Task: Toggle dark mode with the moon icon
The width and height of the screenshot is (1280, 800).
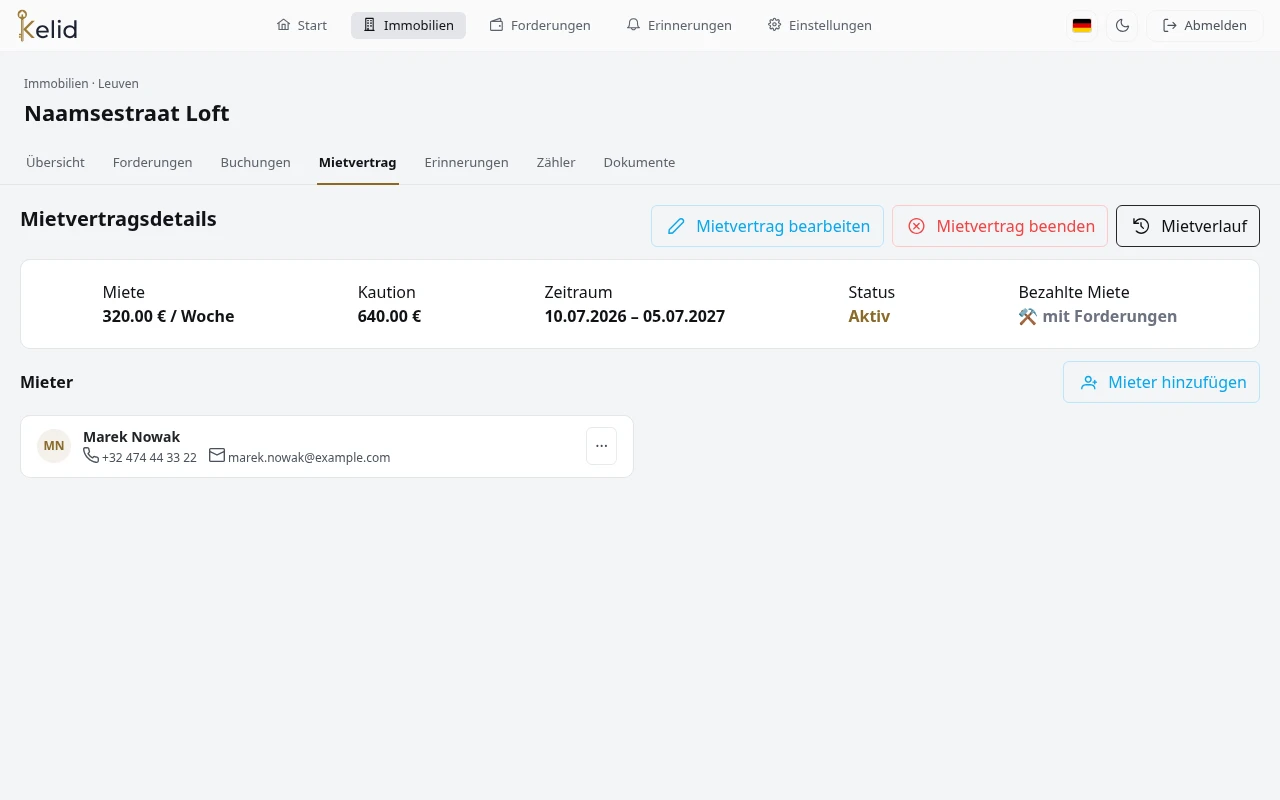Action: 1122,26
